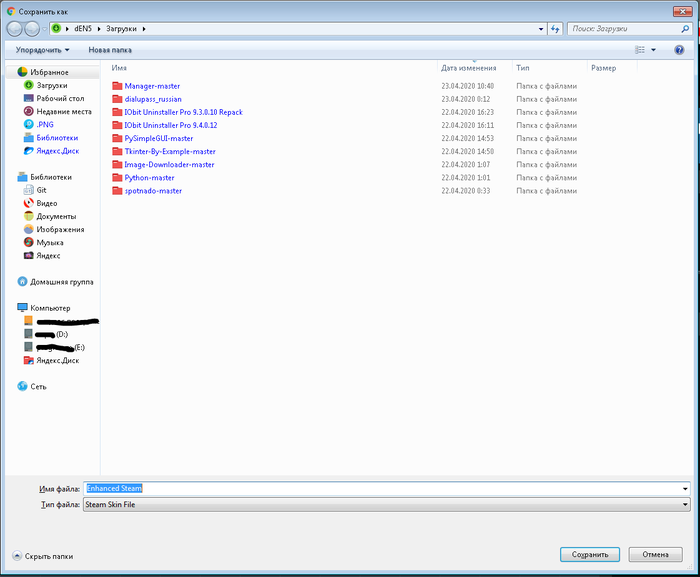Open the view options dropdown arrow
This screenshot has height=577, width=700.
coord(653,50)
